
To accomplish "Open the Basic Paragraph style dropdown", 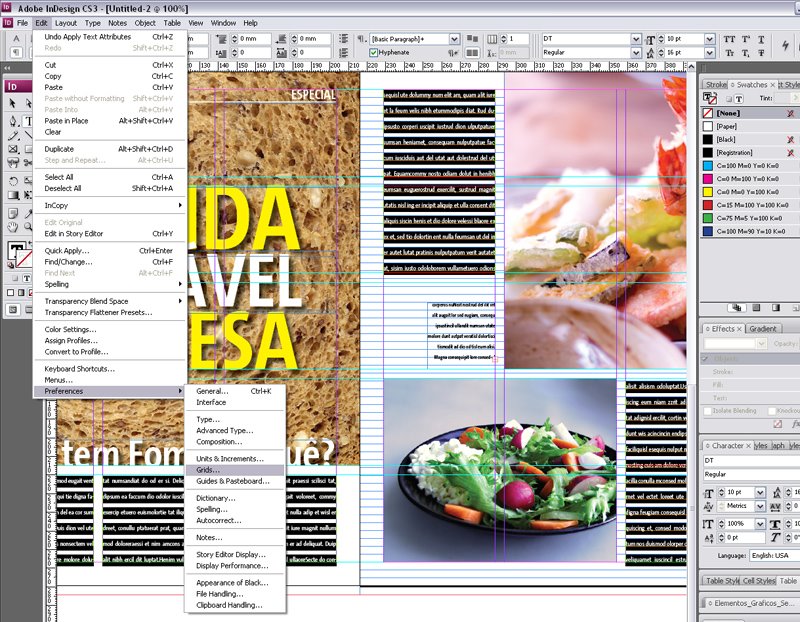I will click(x=454, y=39).
